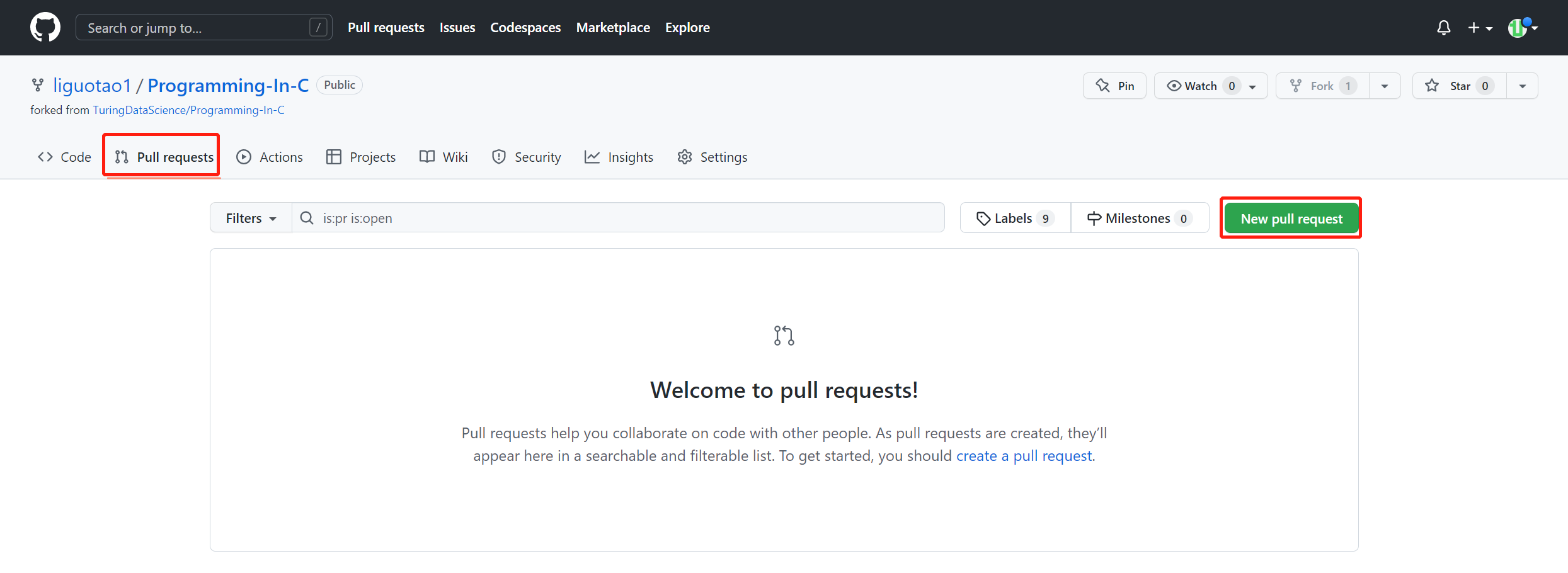
Task: Click the Security shield icon
Action: [x=499, y=157]
